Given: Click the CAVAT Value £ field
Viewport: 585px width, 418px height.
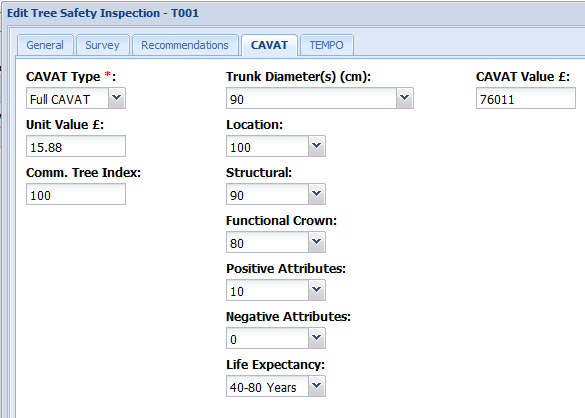Looking at the screenshot, I should point(526,99).
